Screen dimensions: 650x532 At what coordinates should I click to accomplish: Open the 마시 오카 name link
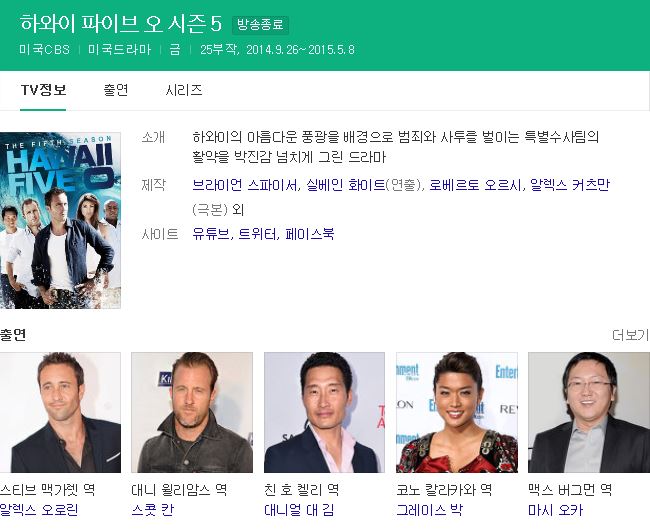point(555,510)
